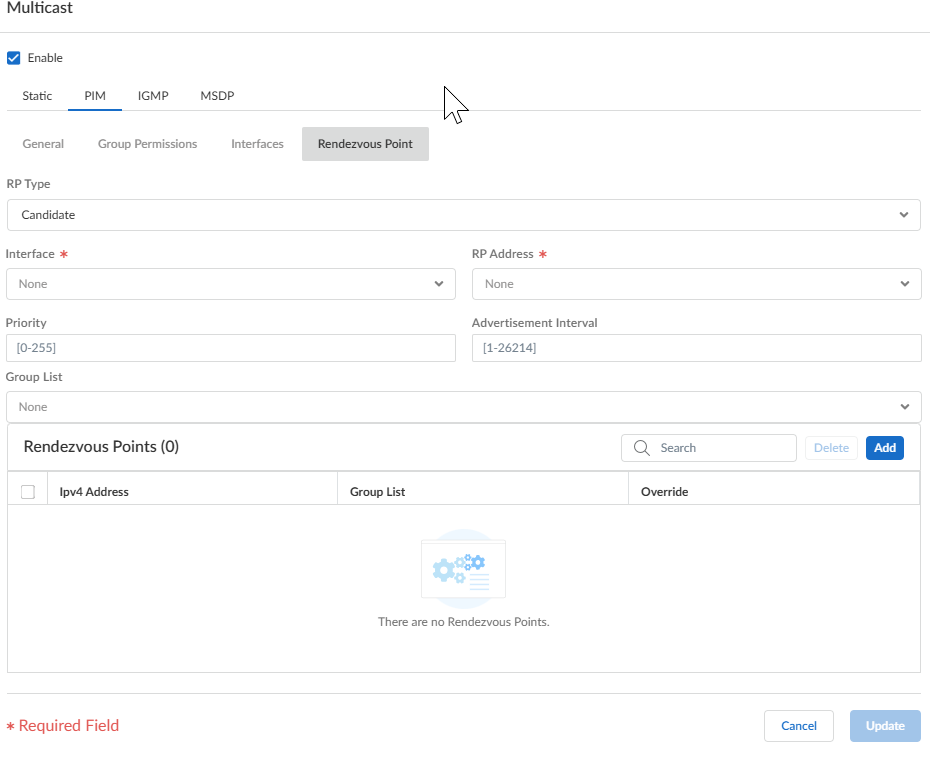Switch to the Static tab

click(x=37, y=96)
